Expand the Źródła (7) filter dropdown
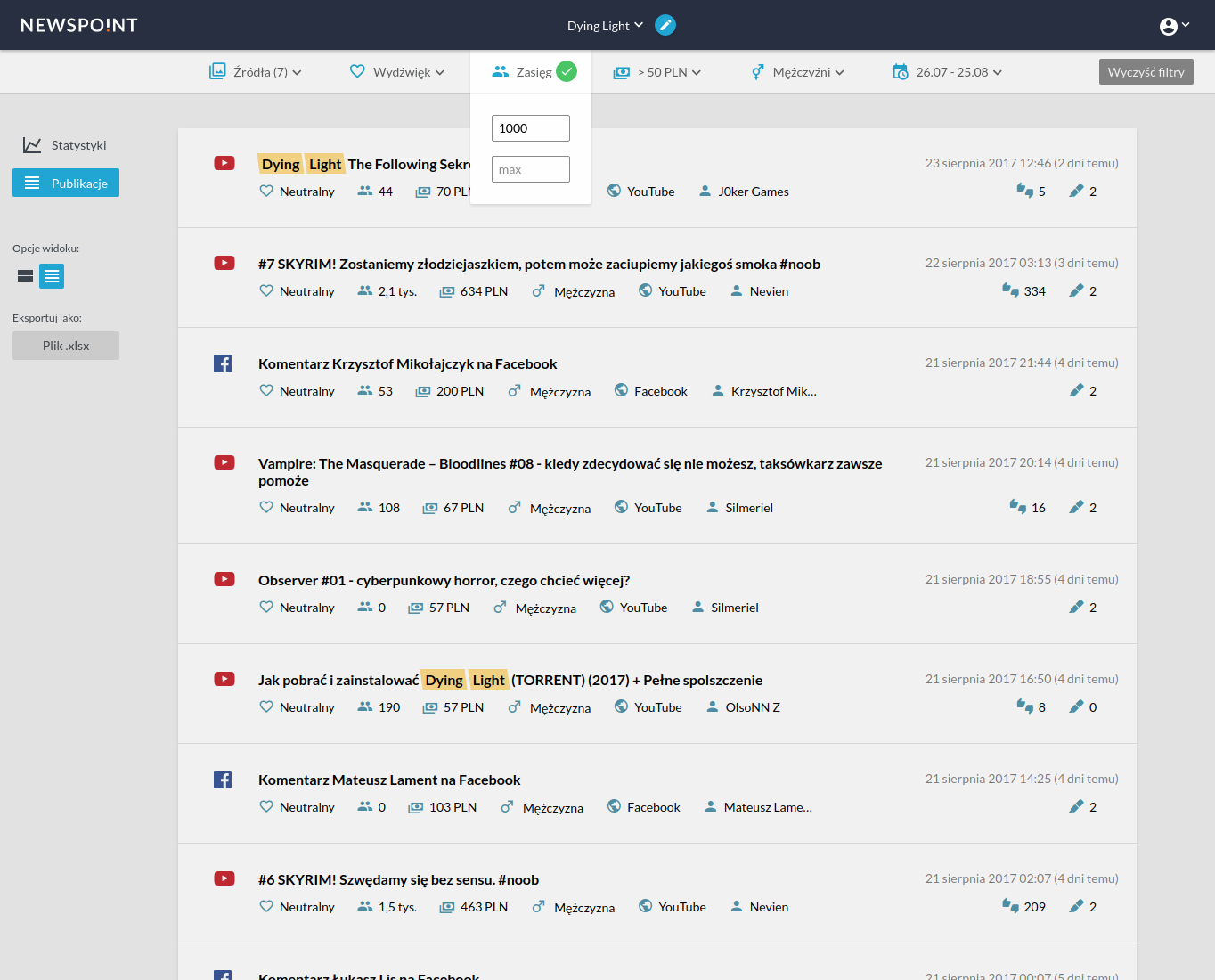 [256, 71]
